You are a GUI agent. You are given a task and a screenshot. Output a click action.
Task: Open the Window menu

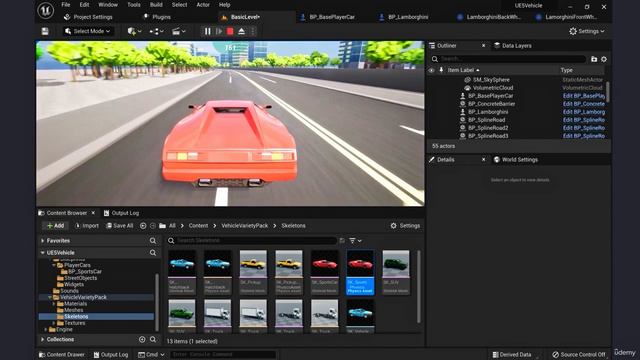pos(108,5)
